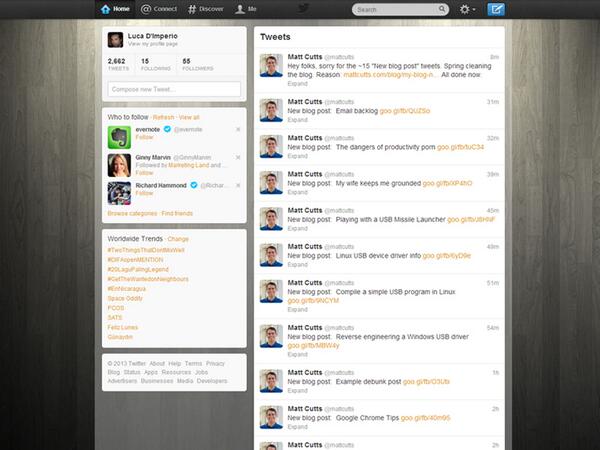Image resolution: width=600 pixels, height=450 pixels.
Task: Expand the Reverse engineering tweet
Action: click(297, 354)
